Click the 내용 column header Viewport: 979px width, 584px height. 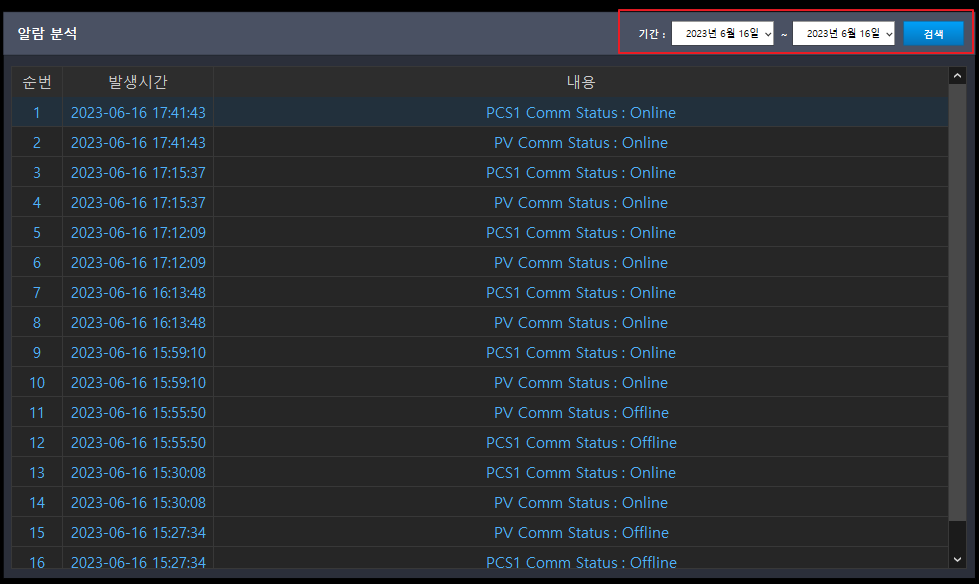581,82
